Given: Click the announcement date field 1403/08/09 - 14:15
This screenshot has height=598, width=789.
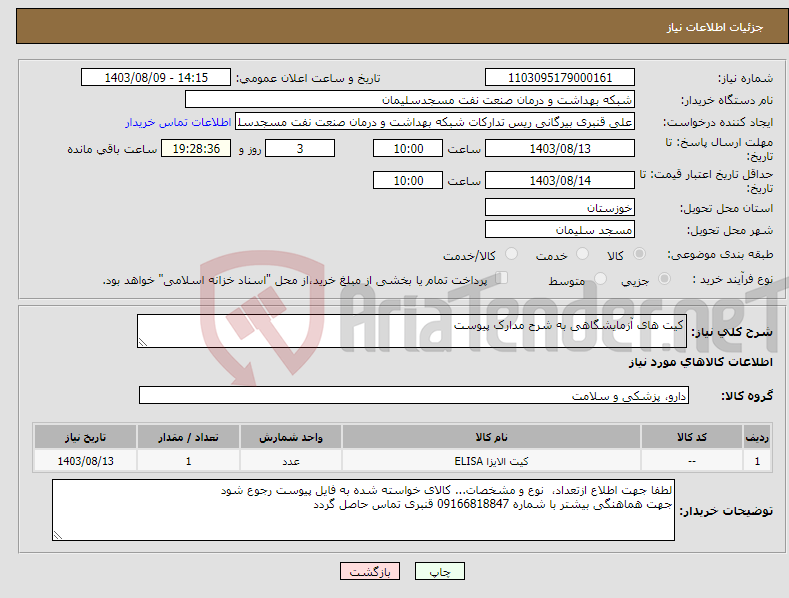Looking at the screenshot, I should (156, 78).
